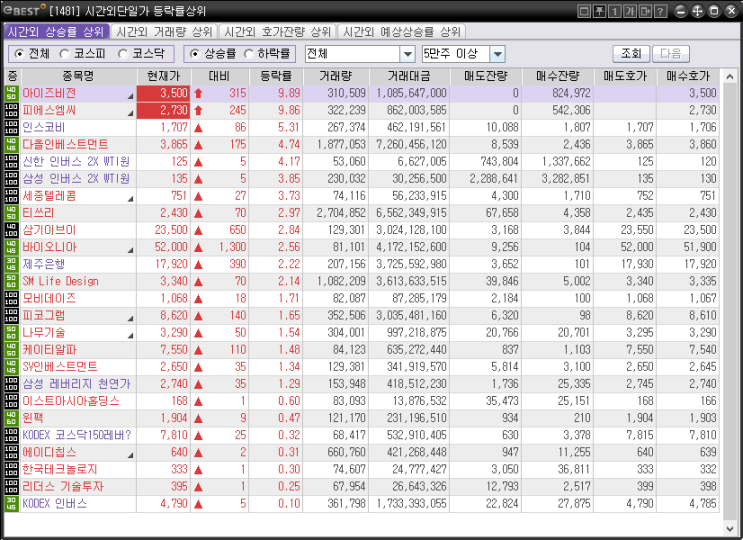The width and height of the screenshot is (743, 540).
Task: Click the eBEST logo in title bar
Action: click(x=25, y=10)
